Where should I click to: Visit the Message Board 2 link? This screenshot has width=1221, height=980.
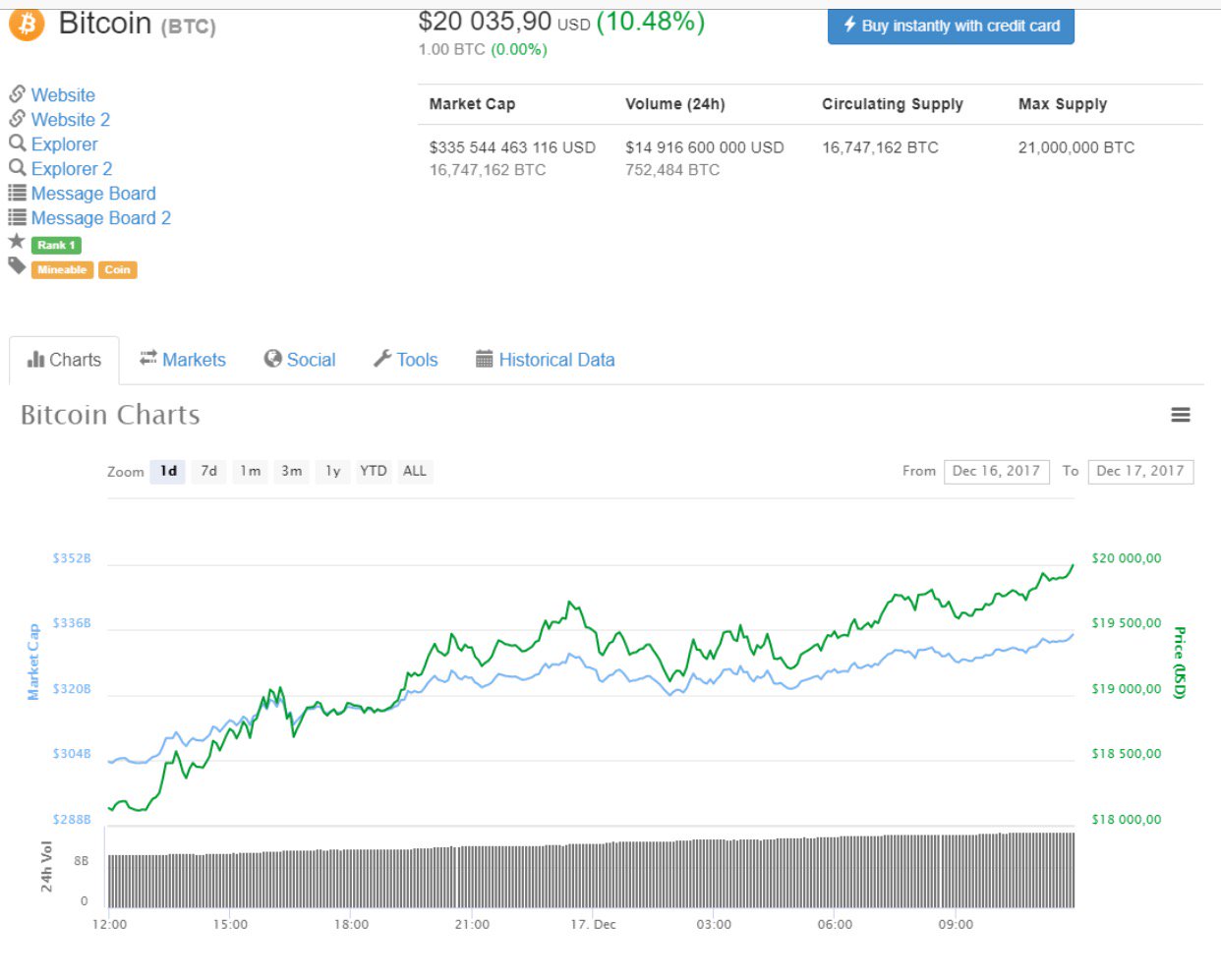coord(101,218)
